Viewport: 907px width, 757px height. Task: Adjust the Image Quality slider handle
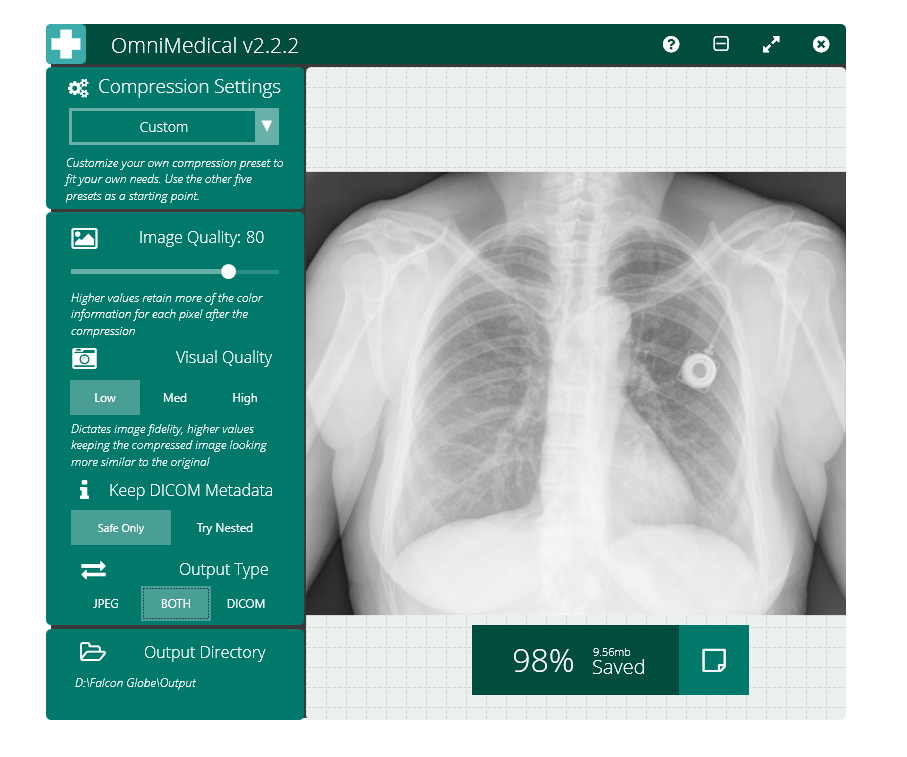click(228, 271)
